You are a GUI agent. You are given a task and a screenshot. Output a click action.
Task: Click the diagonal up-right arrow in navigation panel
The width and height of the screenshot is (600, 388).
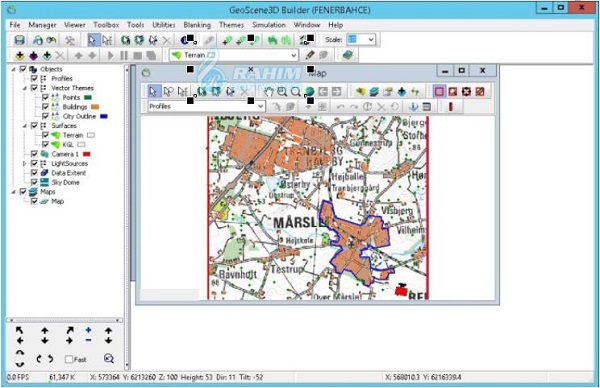click(70, 330)
